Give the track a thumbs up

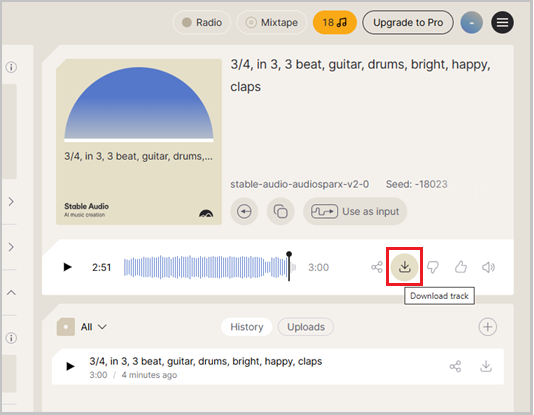click(x=460, y=267)
